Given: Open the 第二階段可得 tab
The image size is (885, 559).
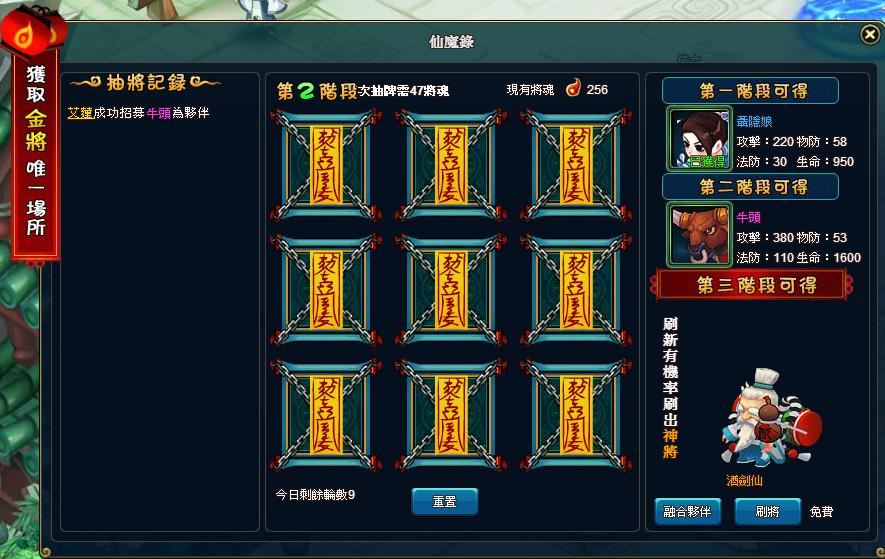Looking at the screenshot, I should (750, 187).
